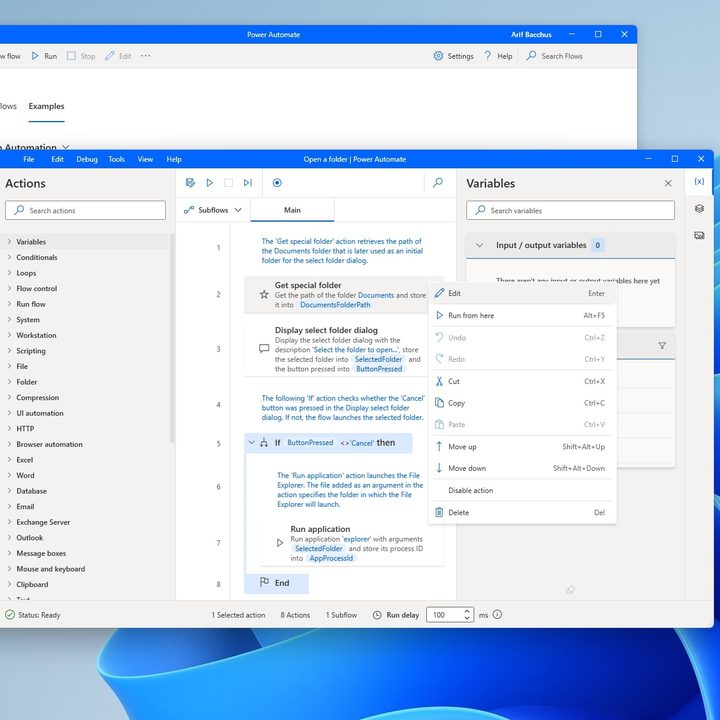The width and height of the screenshot is (720, 720).
Task: Click the dialog icon of Display select folder dialog
Action: (x=264, y=349)
